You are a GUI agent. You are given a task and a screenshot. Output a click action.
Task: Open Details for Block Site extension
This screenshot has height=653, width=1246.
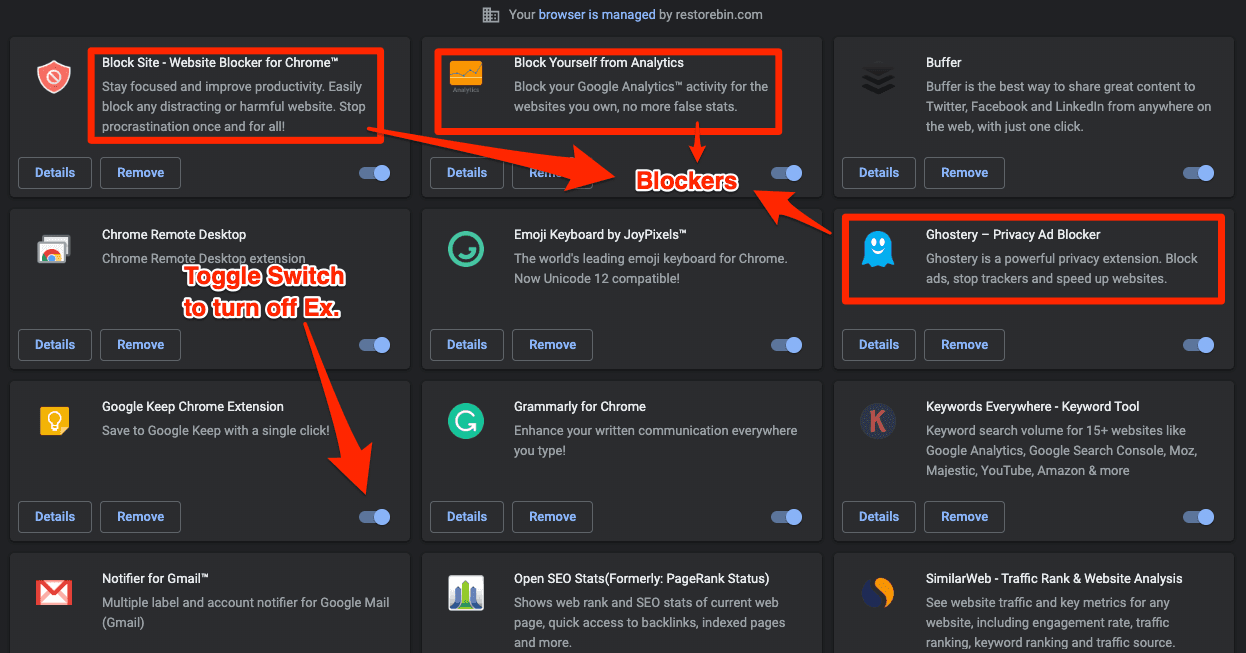point(55,173)
